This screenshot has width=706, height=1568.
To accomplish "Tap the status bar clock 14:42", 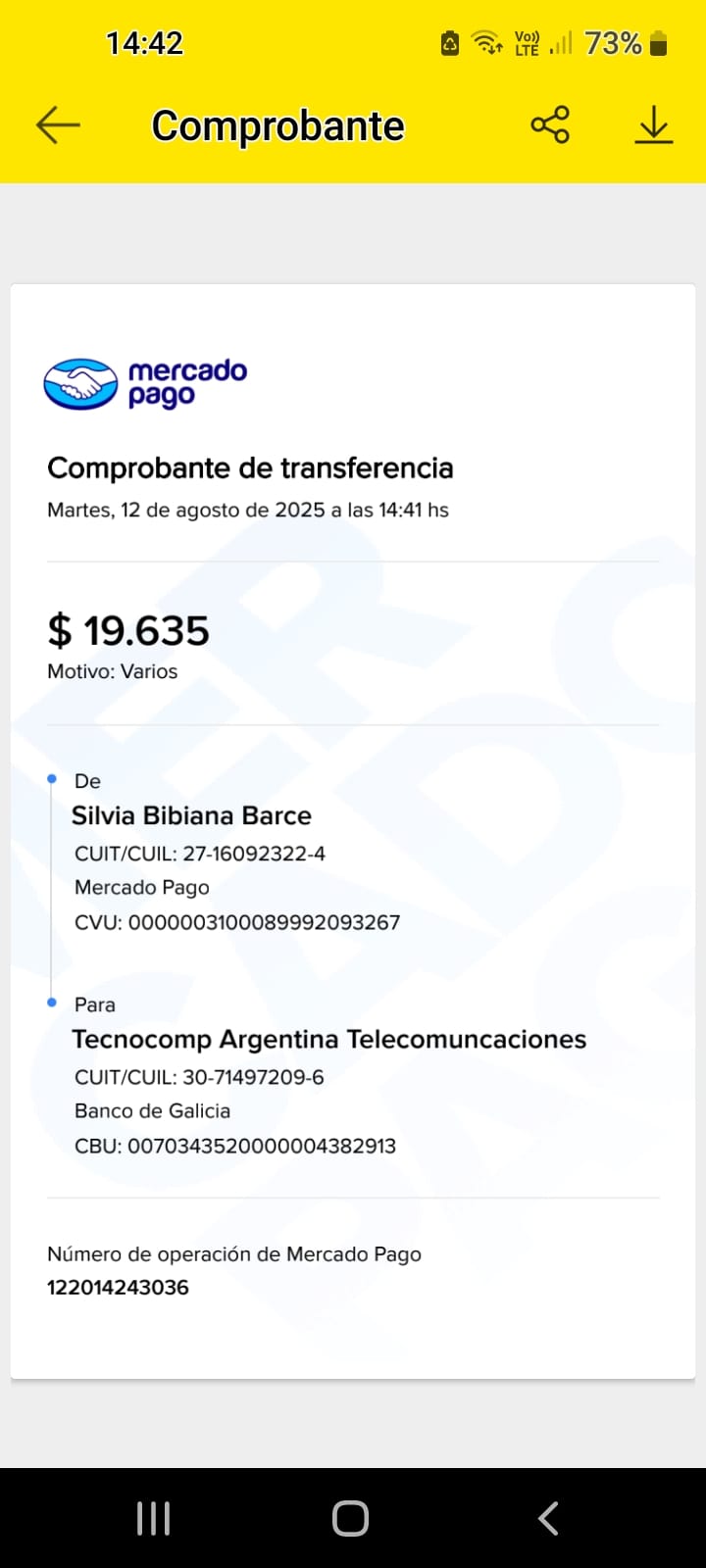I will point(144,43).
